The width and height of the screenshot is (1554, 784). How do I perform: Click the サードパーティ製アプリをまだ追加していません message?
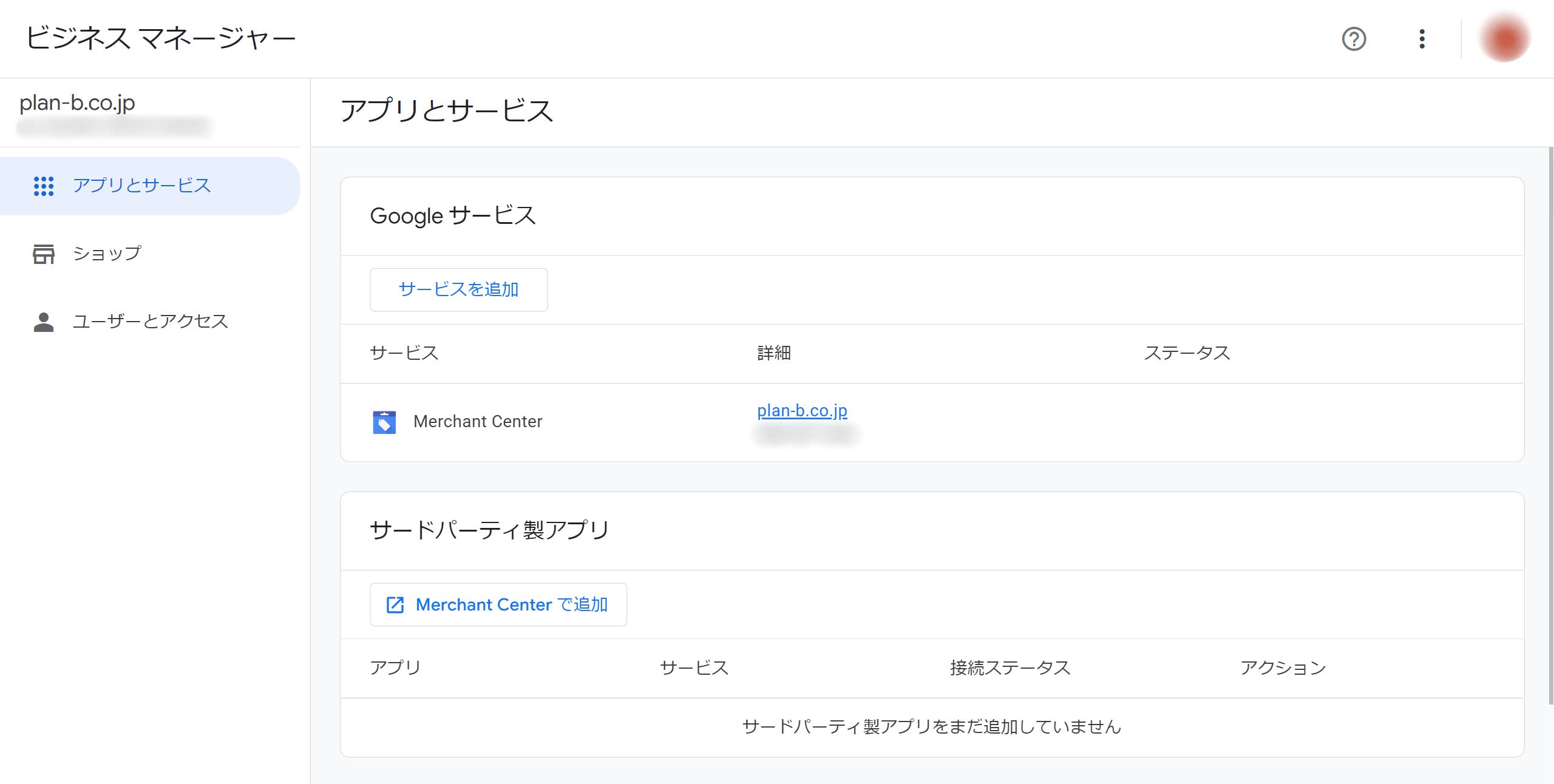932,727
